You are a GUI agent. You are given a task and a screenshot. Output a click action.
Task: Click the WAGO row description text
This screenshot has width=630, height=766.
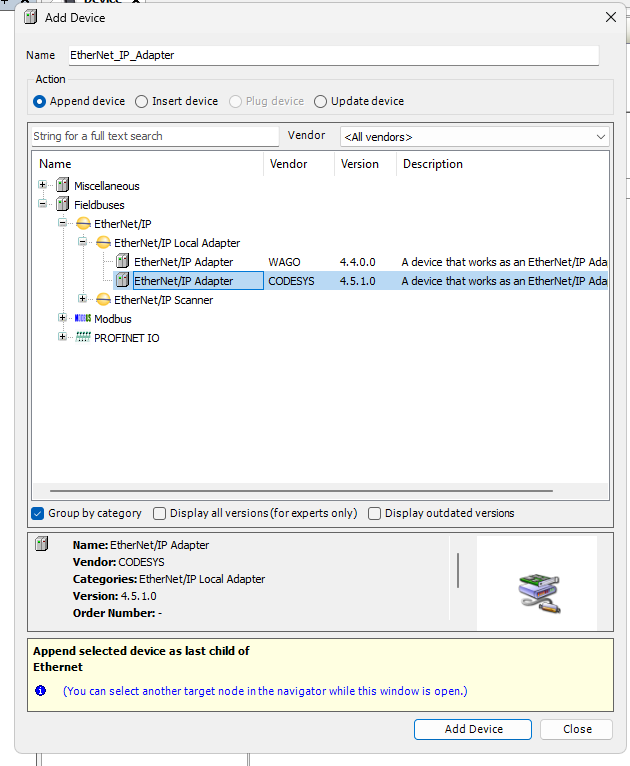coord(504,262)
